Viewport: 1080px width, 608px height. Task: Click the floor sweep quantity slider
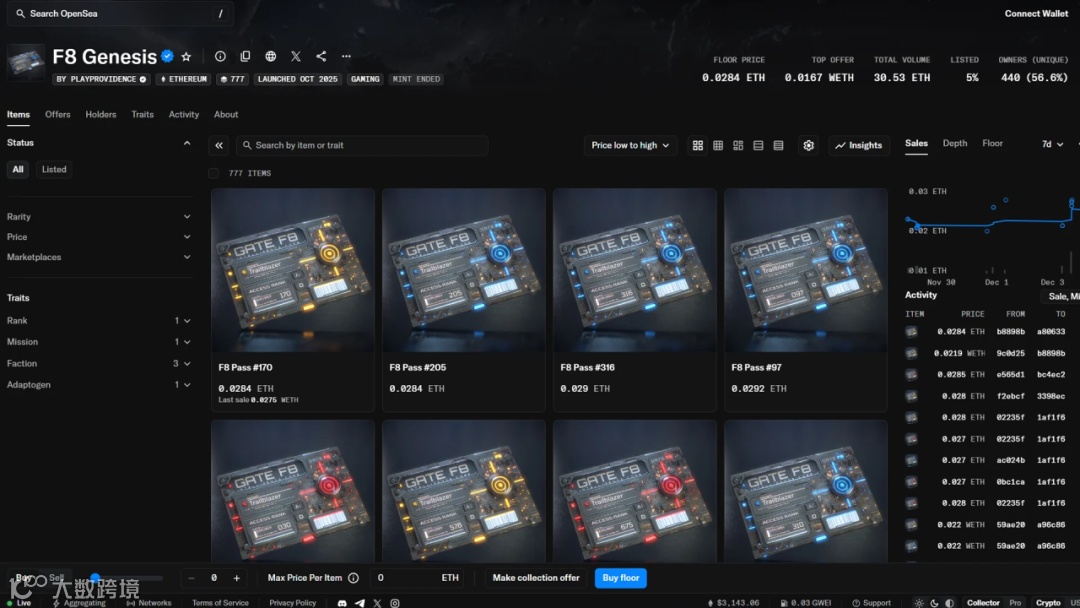click(x=125, y=578)
